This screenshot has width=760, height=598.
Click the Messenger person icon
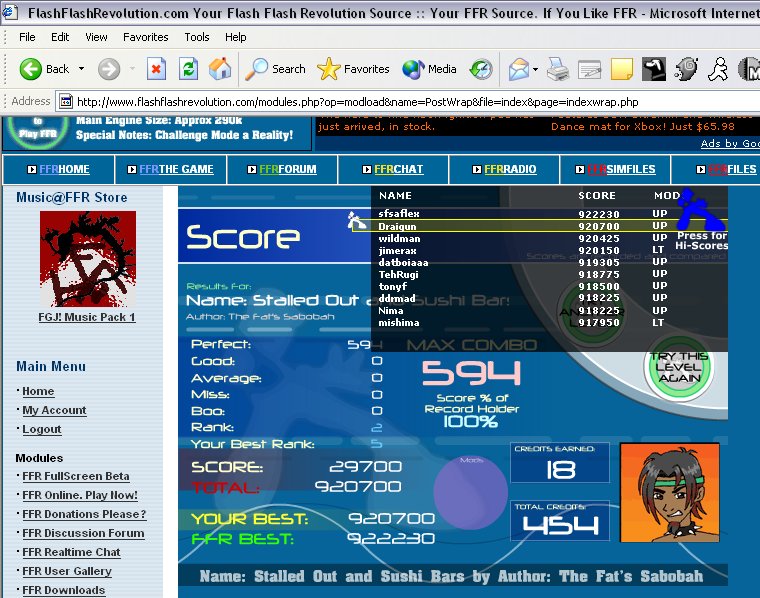coord(718,69)
